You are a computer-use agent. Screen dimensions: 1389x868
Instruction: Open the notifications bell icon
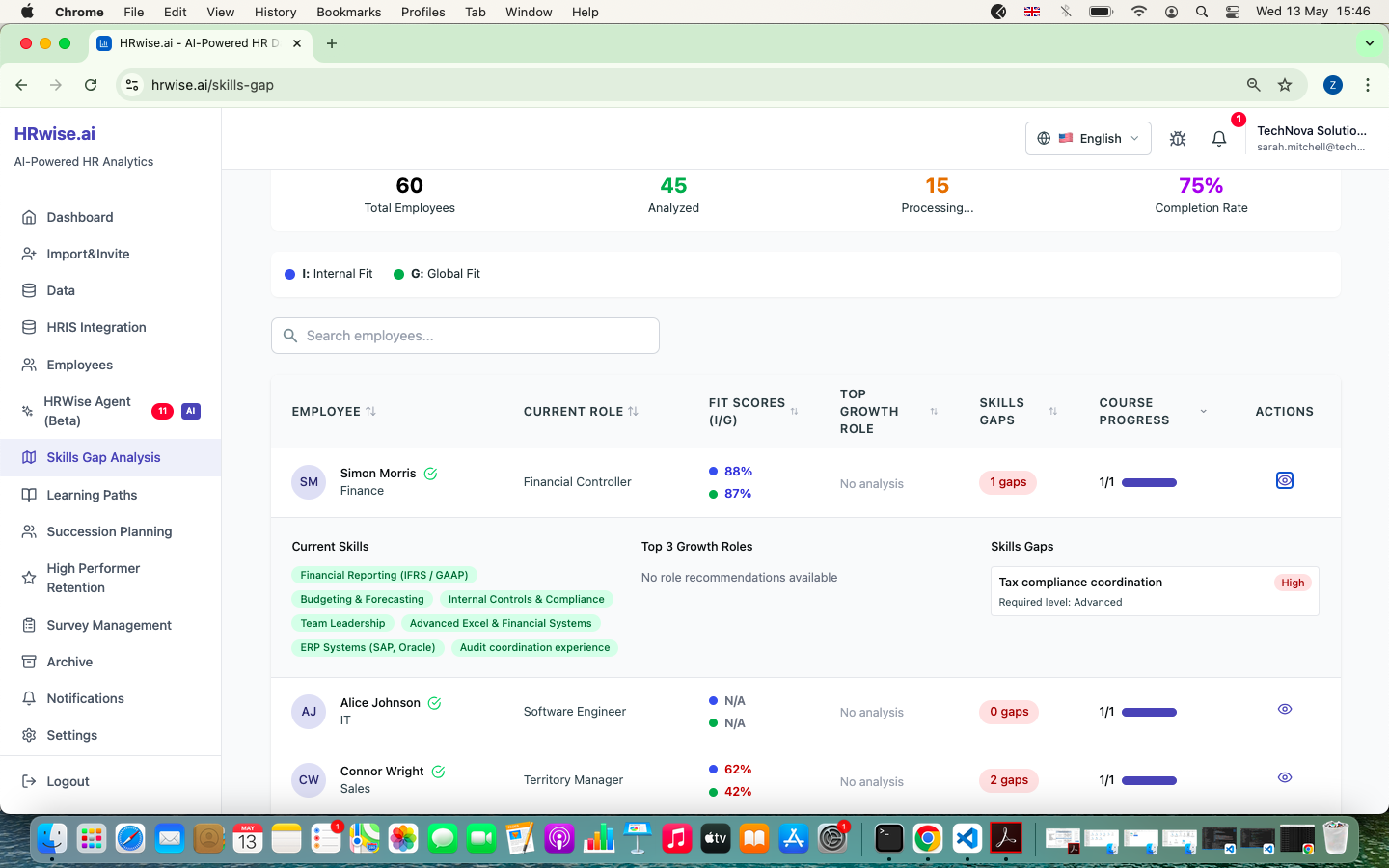tap(1219, 139)
